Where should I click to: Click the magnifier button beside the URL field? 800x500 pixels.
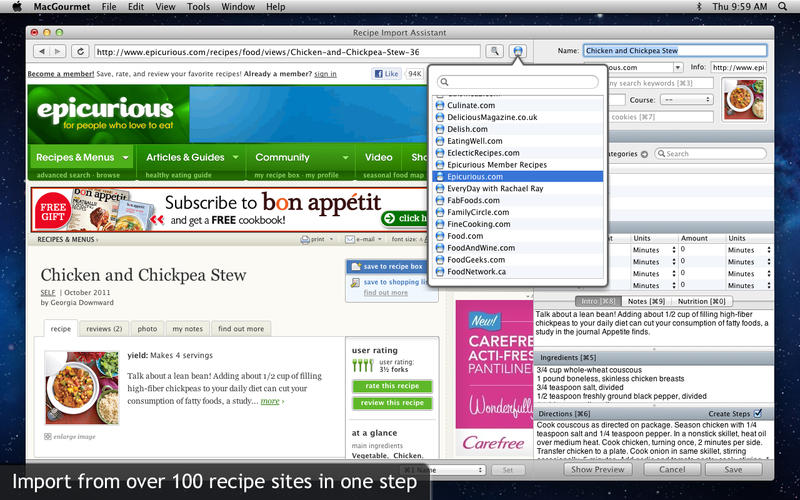tap(494, 51)
